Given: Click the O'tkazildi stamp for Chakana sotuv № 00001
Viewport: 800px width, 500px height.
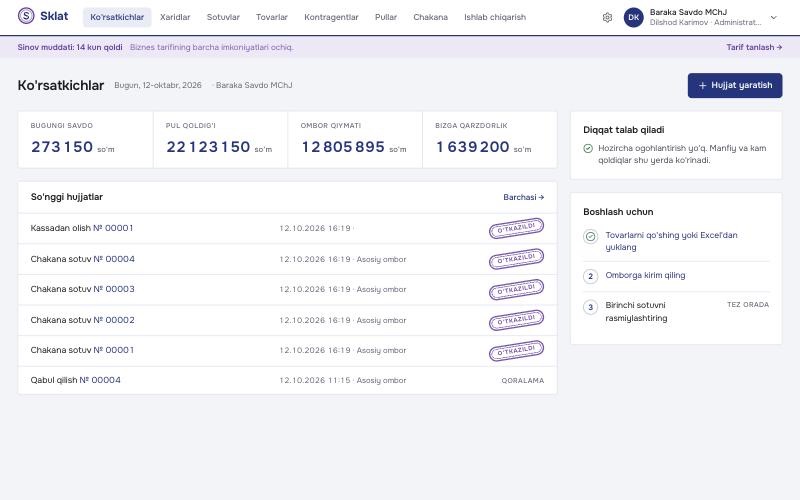Looking at the screenshot, I should pos(516,351).
